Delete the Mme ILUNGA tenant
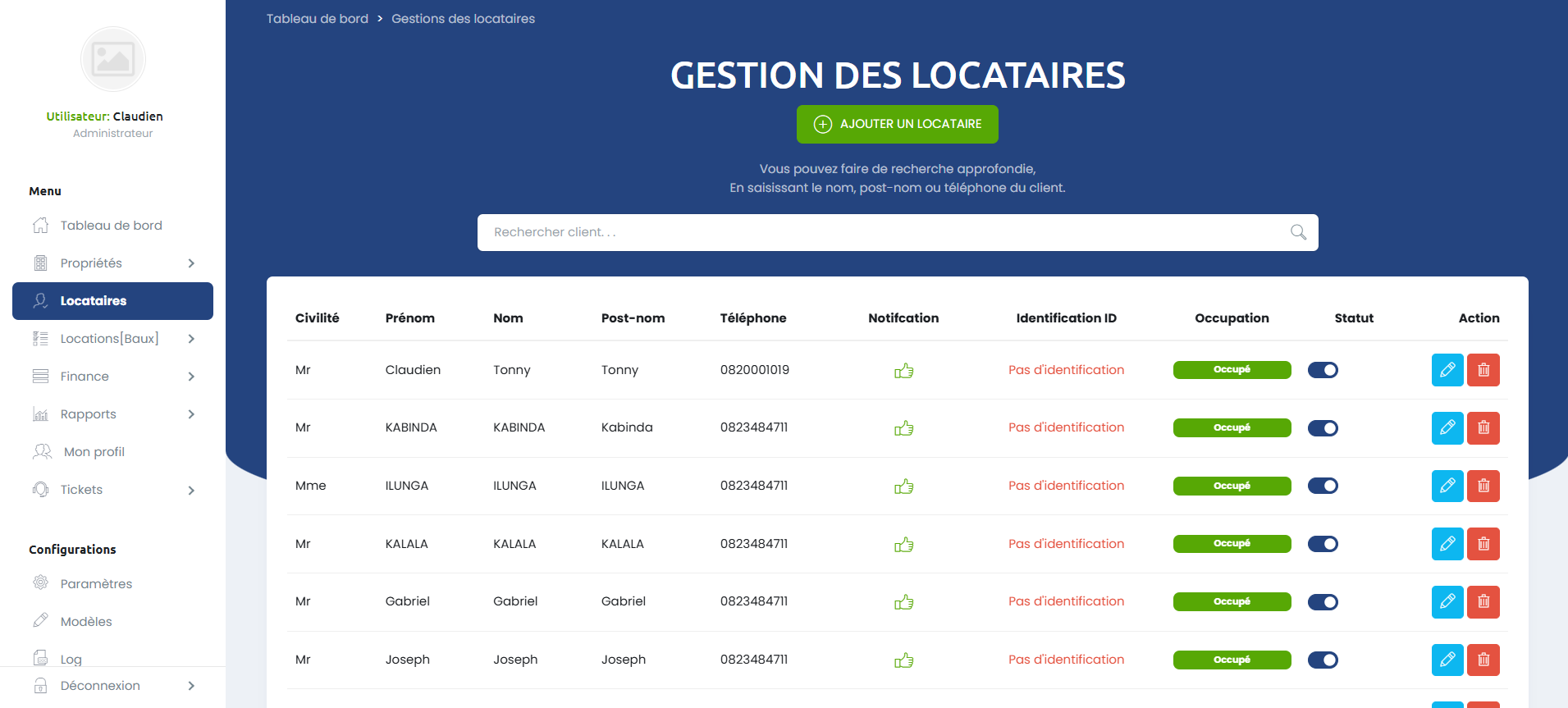The width and height of the screenshot is (1568, 708). click(1483, 486)
